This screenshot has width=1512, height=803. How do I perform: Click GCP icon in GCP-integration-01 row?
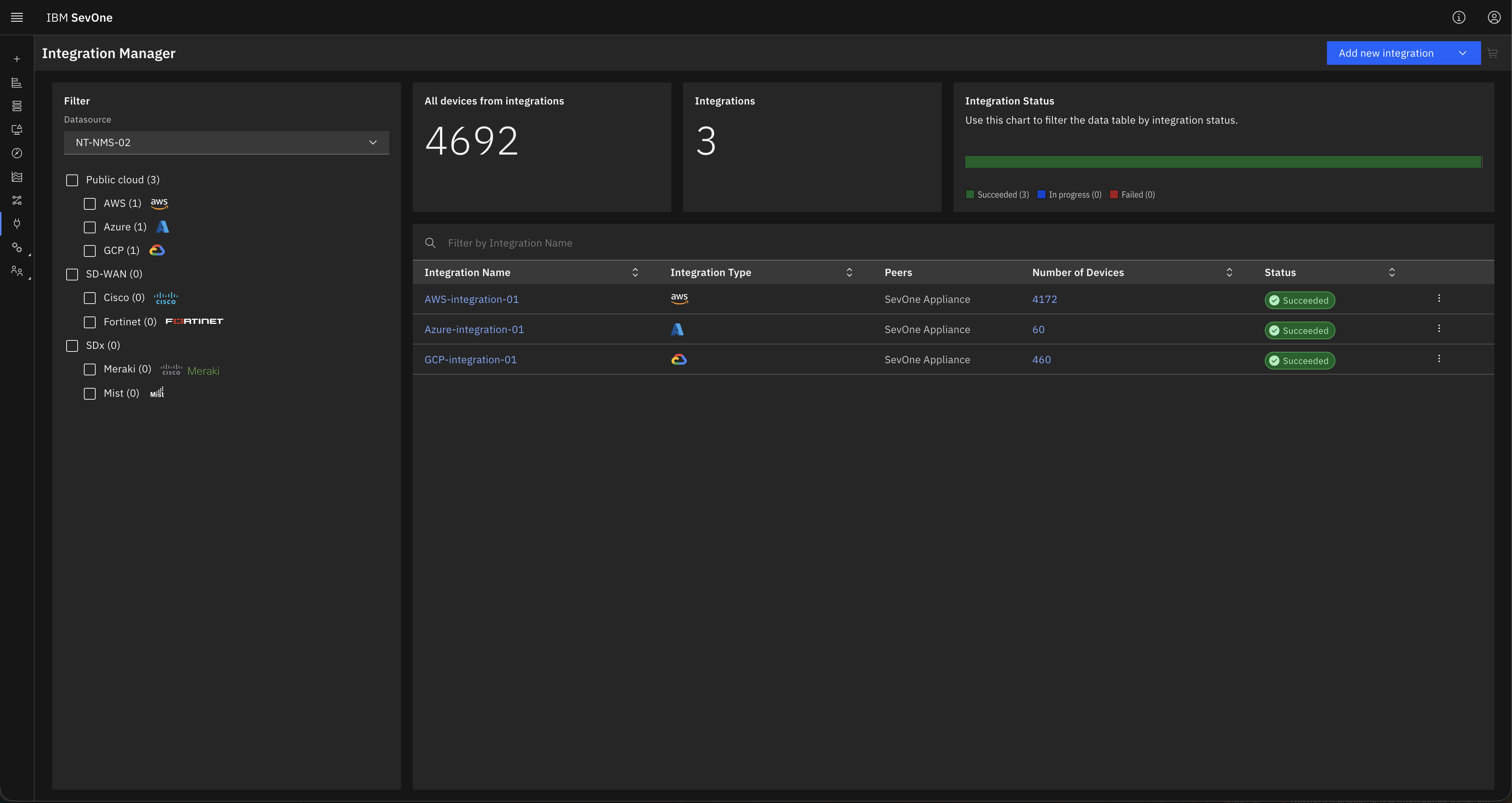click(x=679, y=359)
